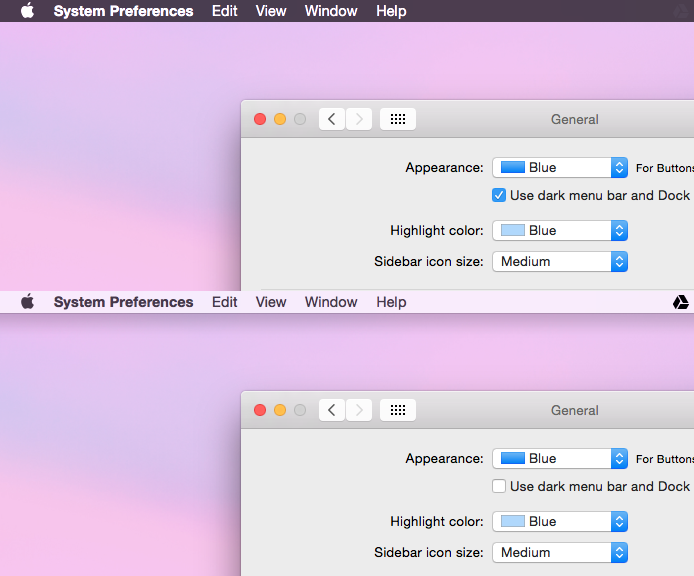Click the Google Drive icon in dark menu bar
This screenshot has width=694, height=576.
point(681,11)
